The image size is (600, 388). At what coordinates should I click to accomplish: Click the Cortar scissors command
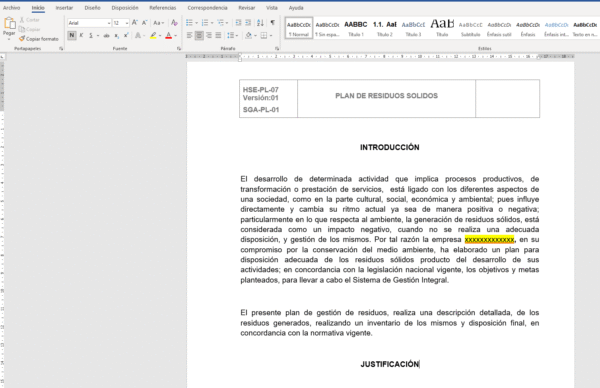tap(29, 20)
